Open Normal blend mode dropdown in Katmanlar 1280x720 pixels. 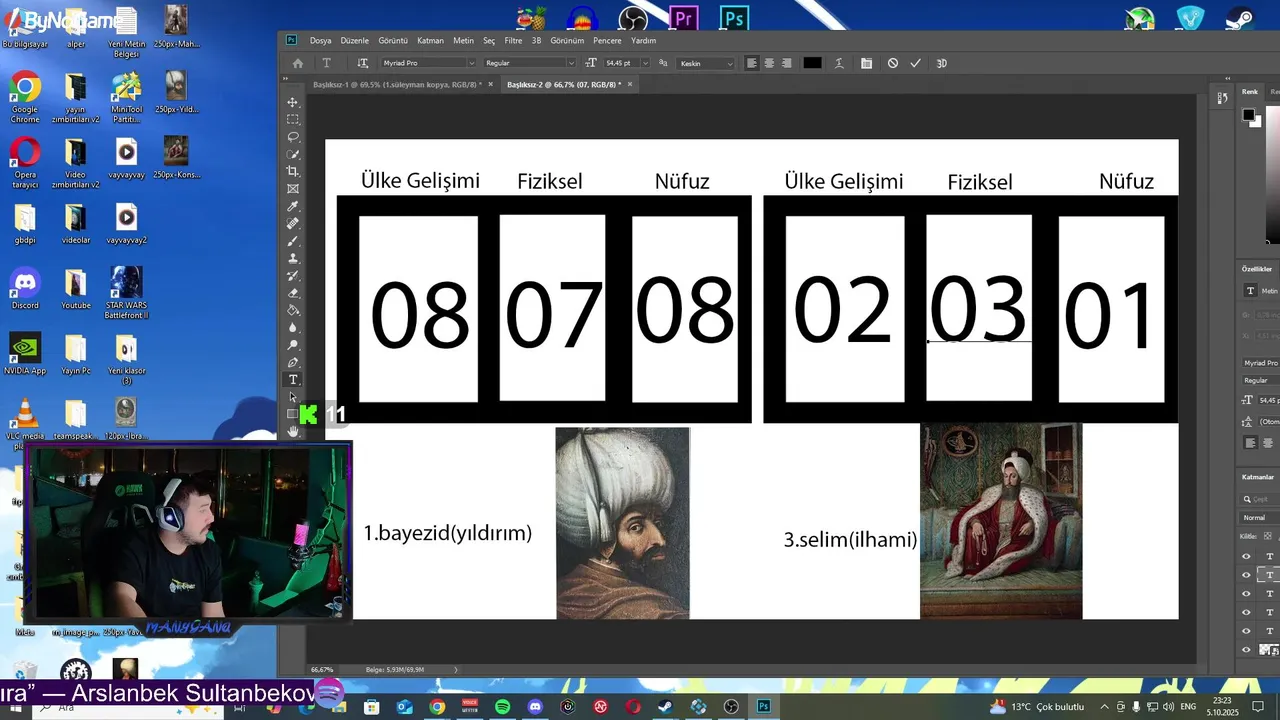click(1260, 518)
